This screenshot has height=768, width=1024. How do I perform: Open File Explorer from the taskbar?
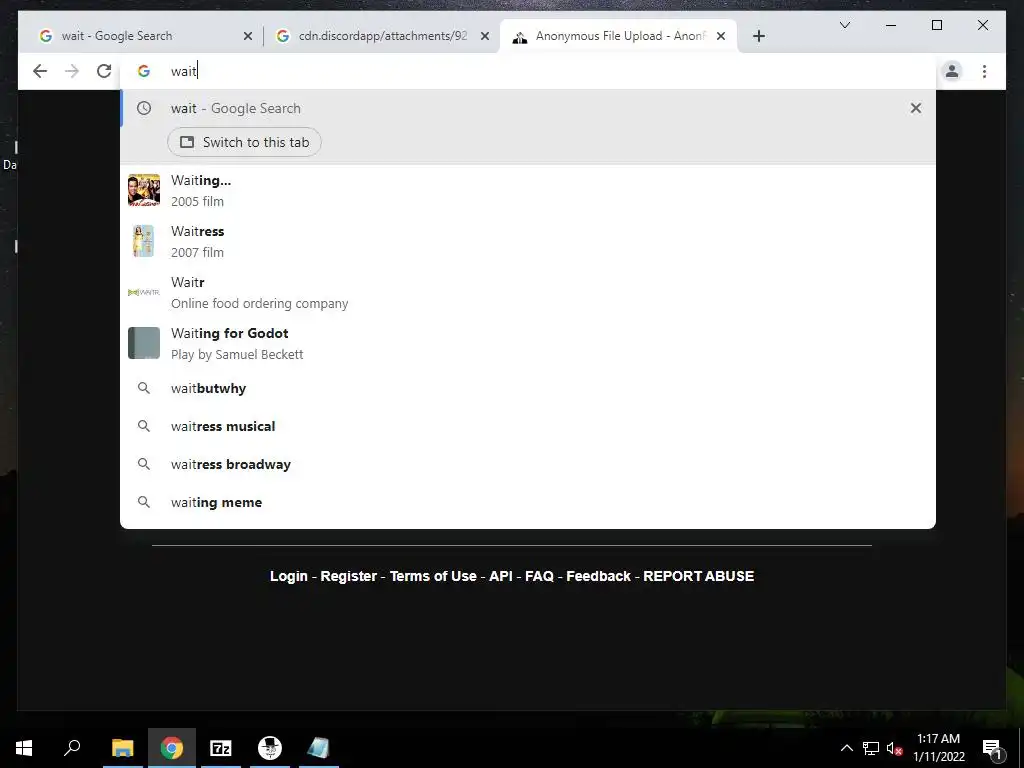(122, 748)
